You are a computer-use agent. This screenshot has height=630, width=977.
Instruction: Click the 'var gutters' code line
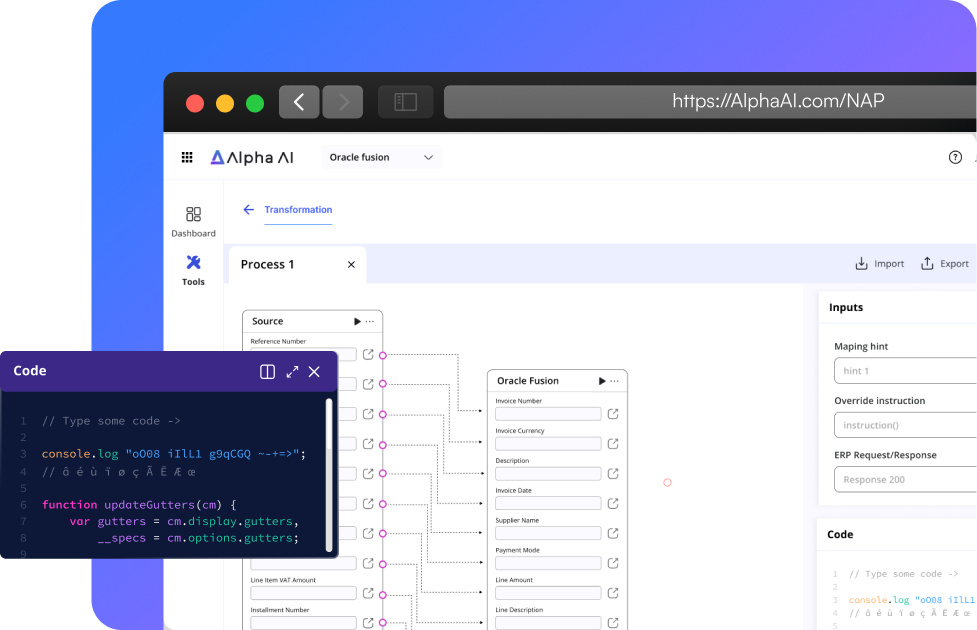click(x=184, y=522)
